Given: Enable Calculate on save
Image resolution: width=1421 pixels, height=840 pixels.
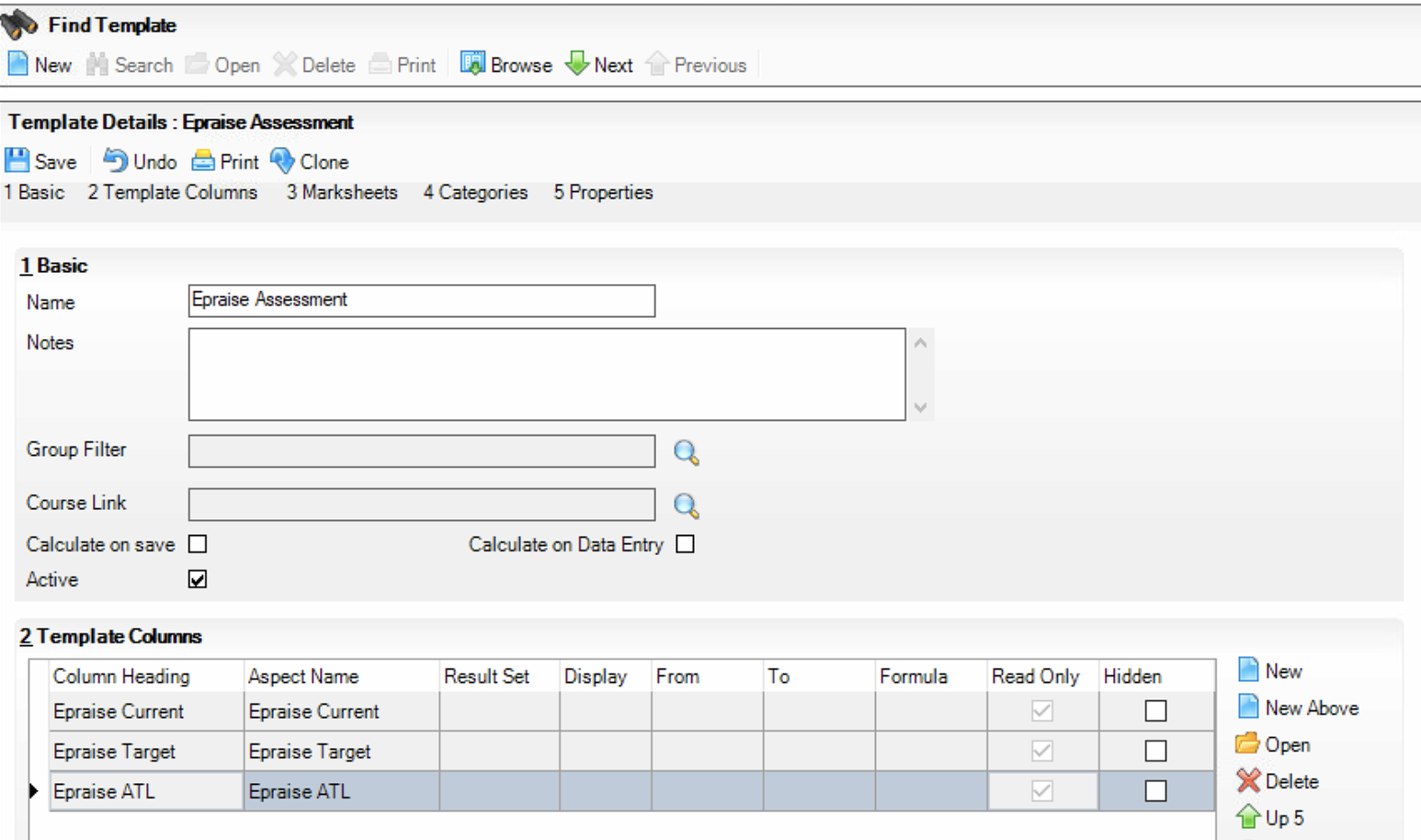Looking at the screenshot, I should click(x=197, y=544).
